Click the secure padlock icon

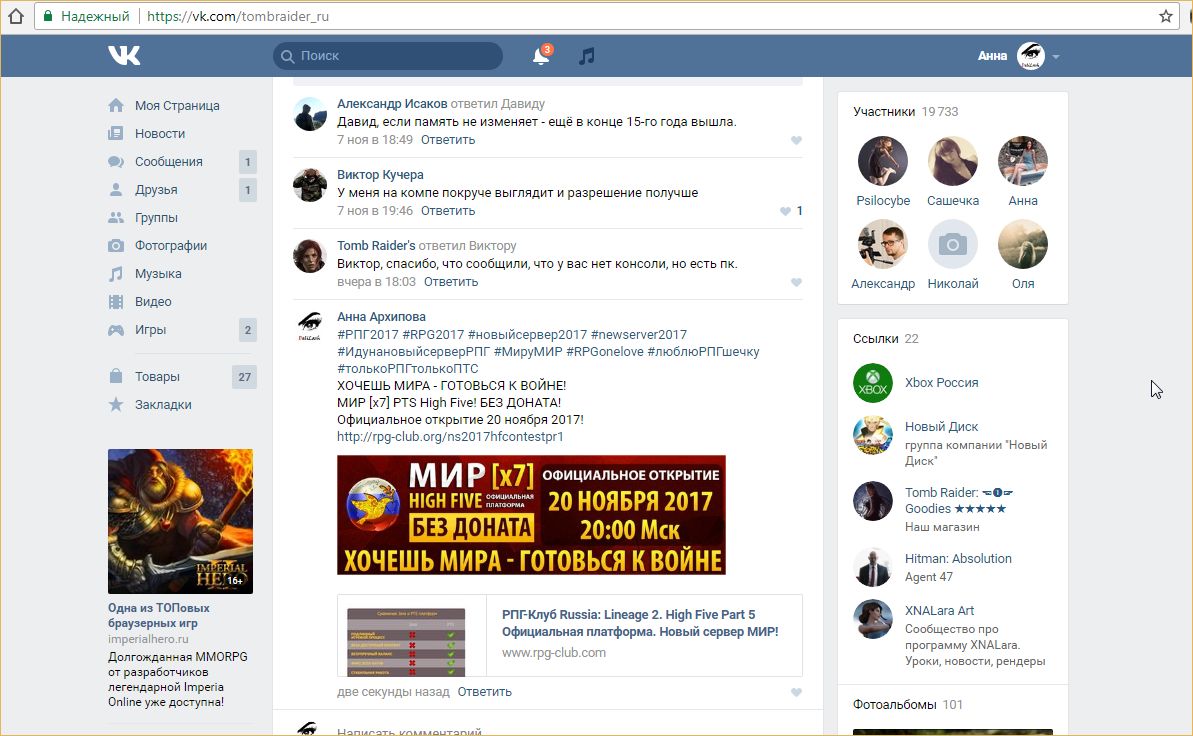pos(47,16)
